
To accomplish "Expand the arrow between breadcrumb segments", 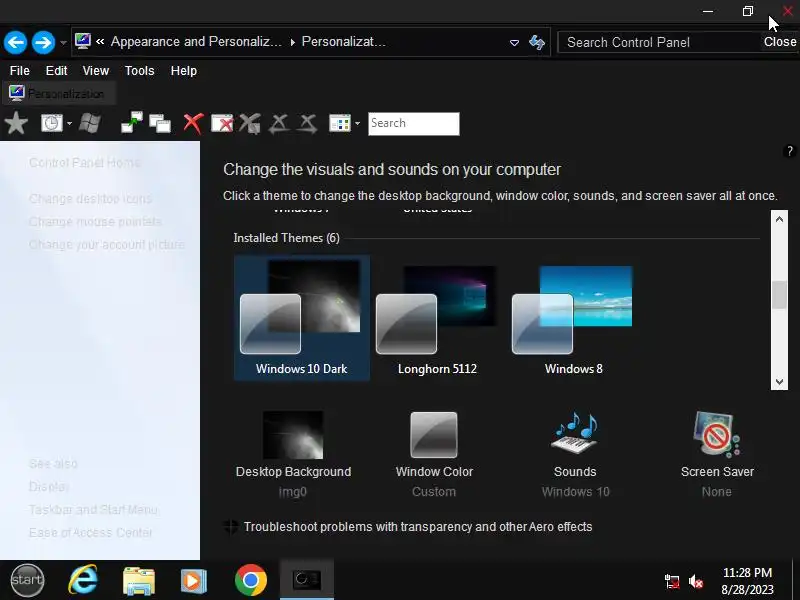I will point(292,42).
